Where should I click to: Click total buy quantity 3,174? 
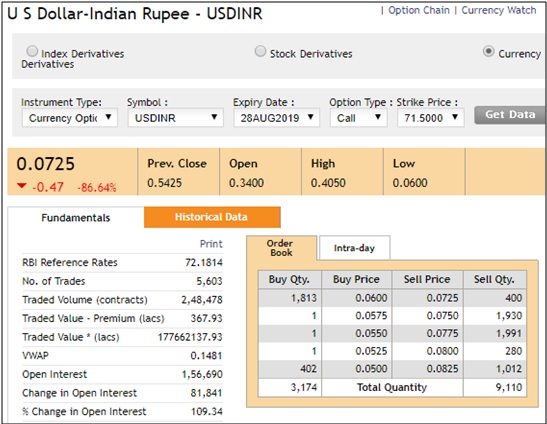pyautogui.click(x=304, y=387)
